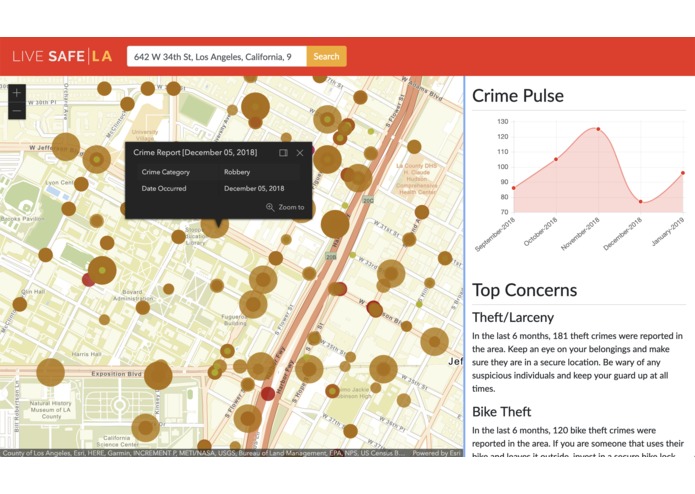Viewport: 695px width, 494px height.
Task: Open the LIVE SAFE LA logo
Action: [x=62, y=56]
